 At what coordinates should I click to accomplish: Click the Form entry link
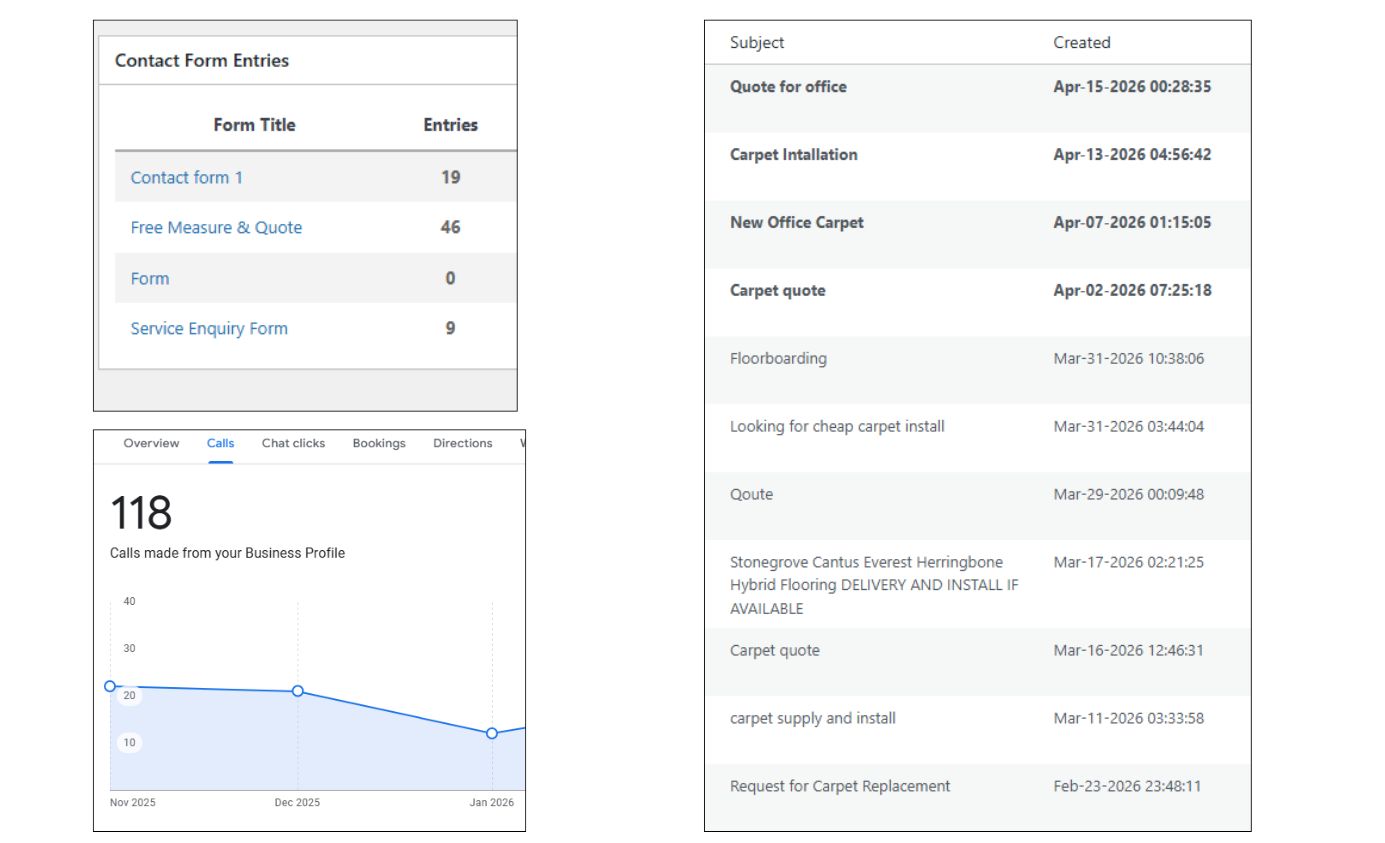(150, 278)
